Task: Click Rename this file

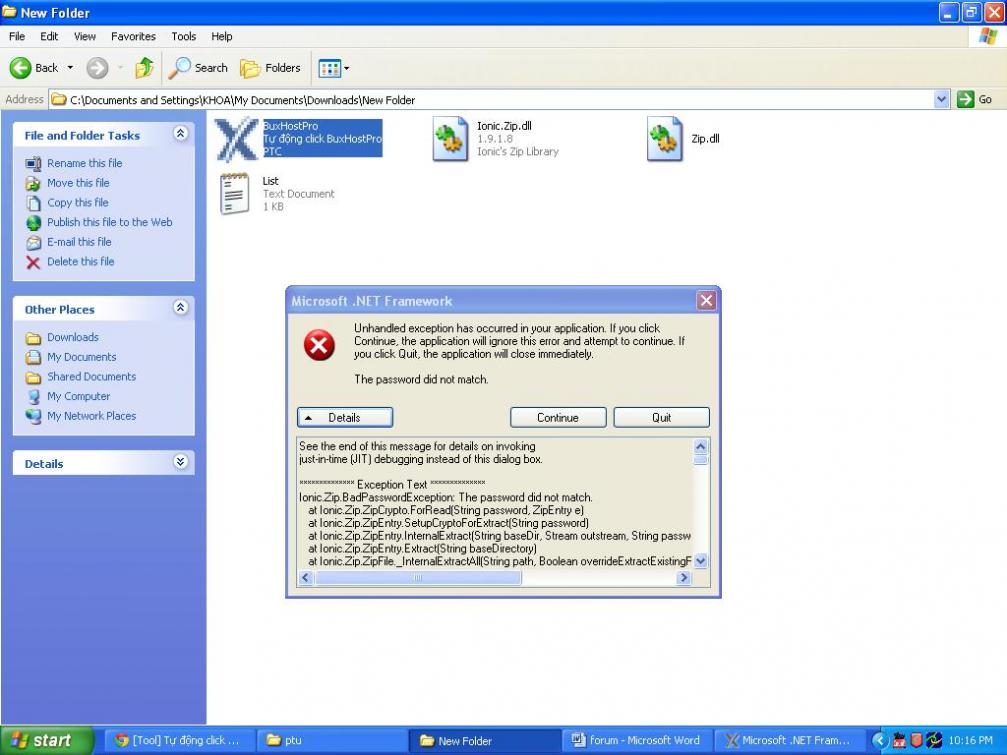Action: [84, 163]
